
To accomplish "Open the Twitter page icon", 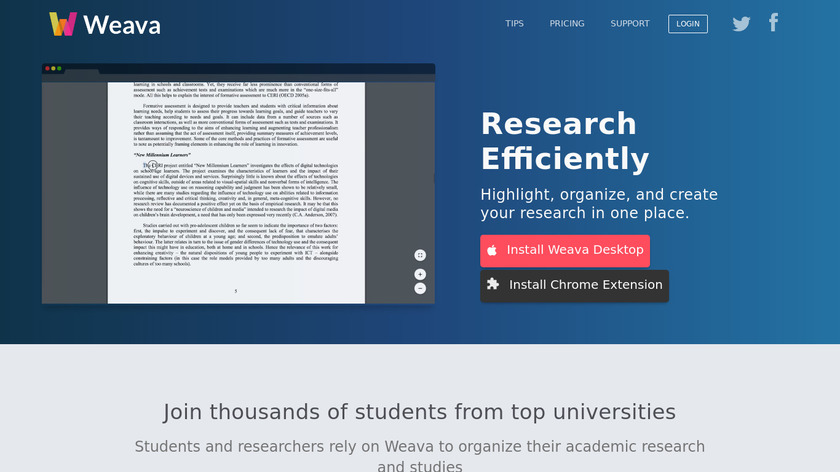I will coord(741,24).
